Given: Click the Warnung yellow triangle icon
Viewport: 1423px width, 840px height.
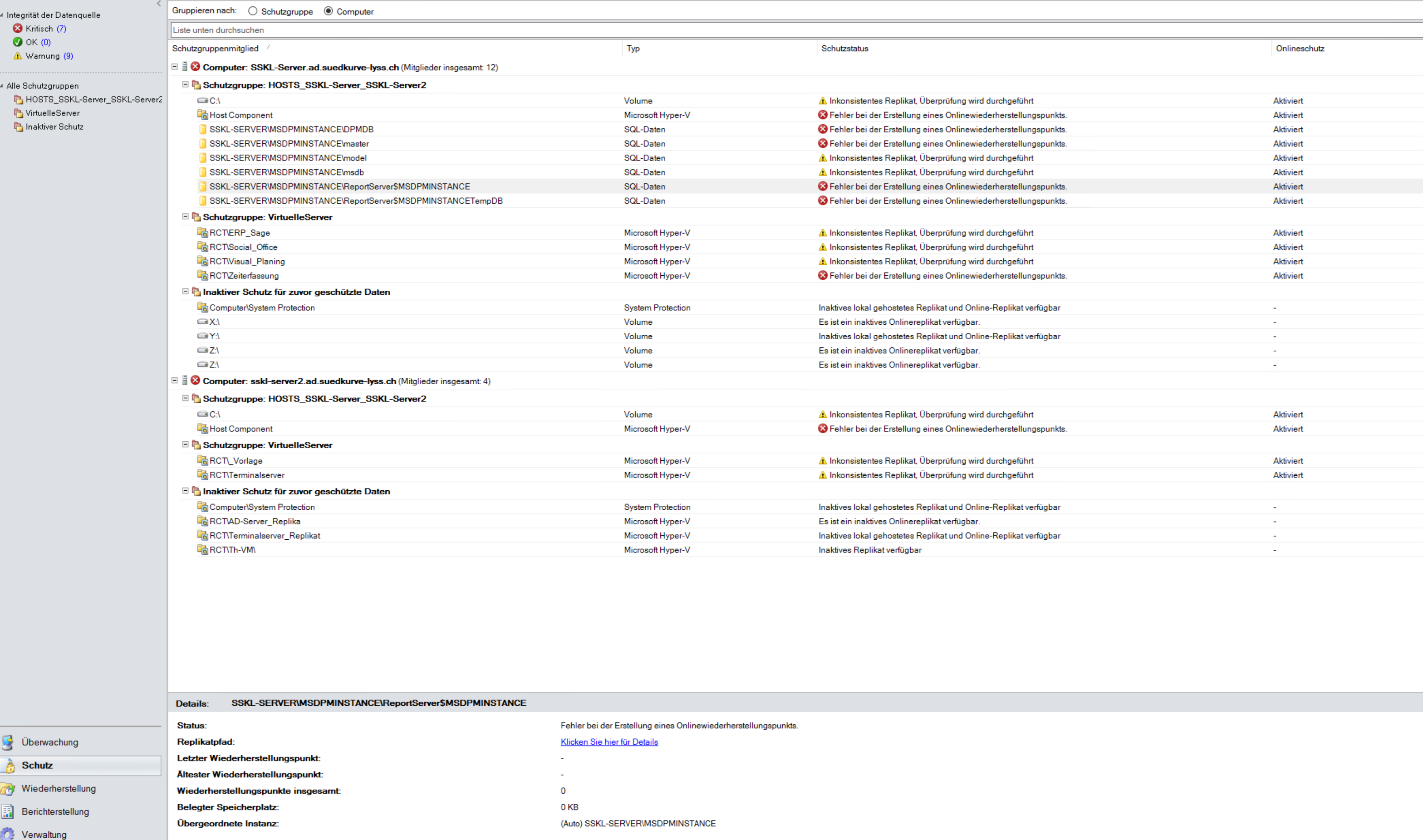Looking at the screenshot, I should click(18, 55).
